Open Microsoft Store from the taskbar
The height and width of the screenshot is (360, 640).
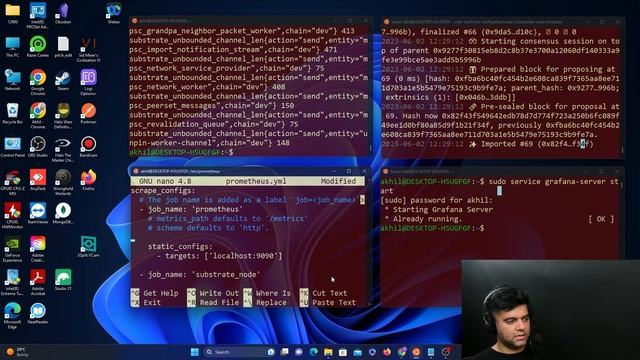(x=343, y=352)
